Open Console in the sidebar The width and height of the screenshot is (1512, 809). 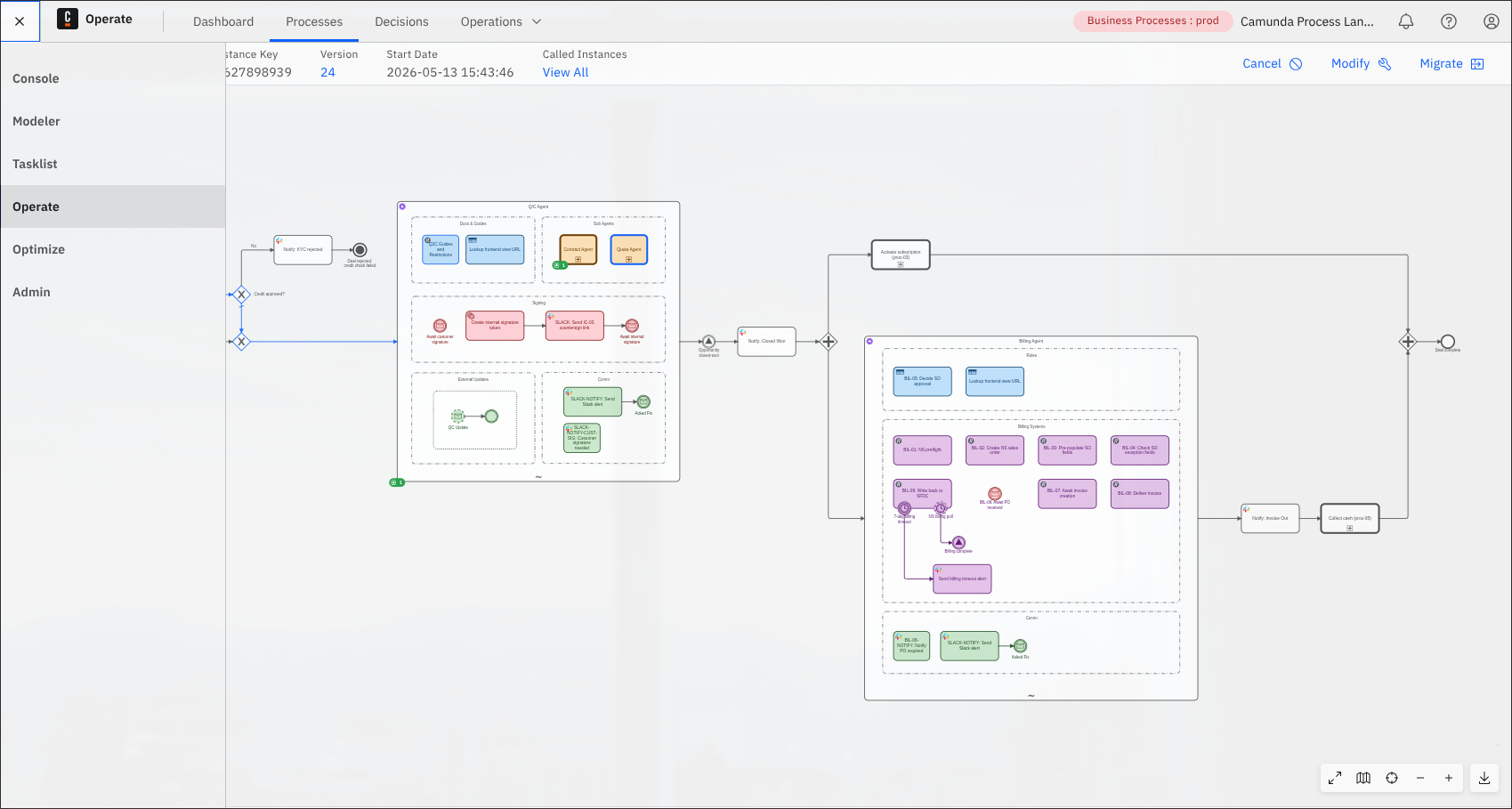[x=113, y=78]
